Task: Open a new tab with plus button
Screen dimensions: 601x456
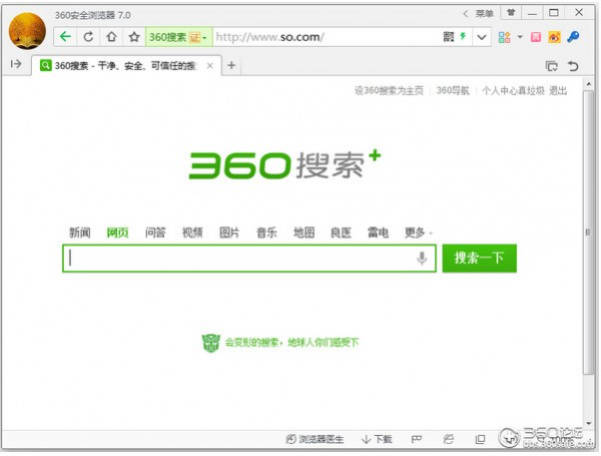Action: pos(232,66)
